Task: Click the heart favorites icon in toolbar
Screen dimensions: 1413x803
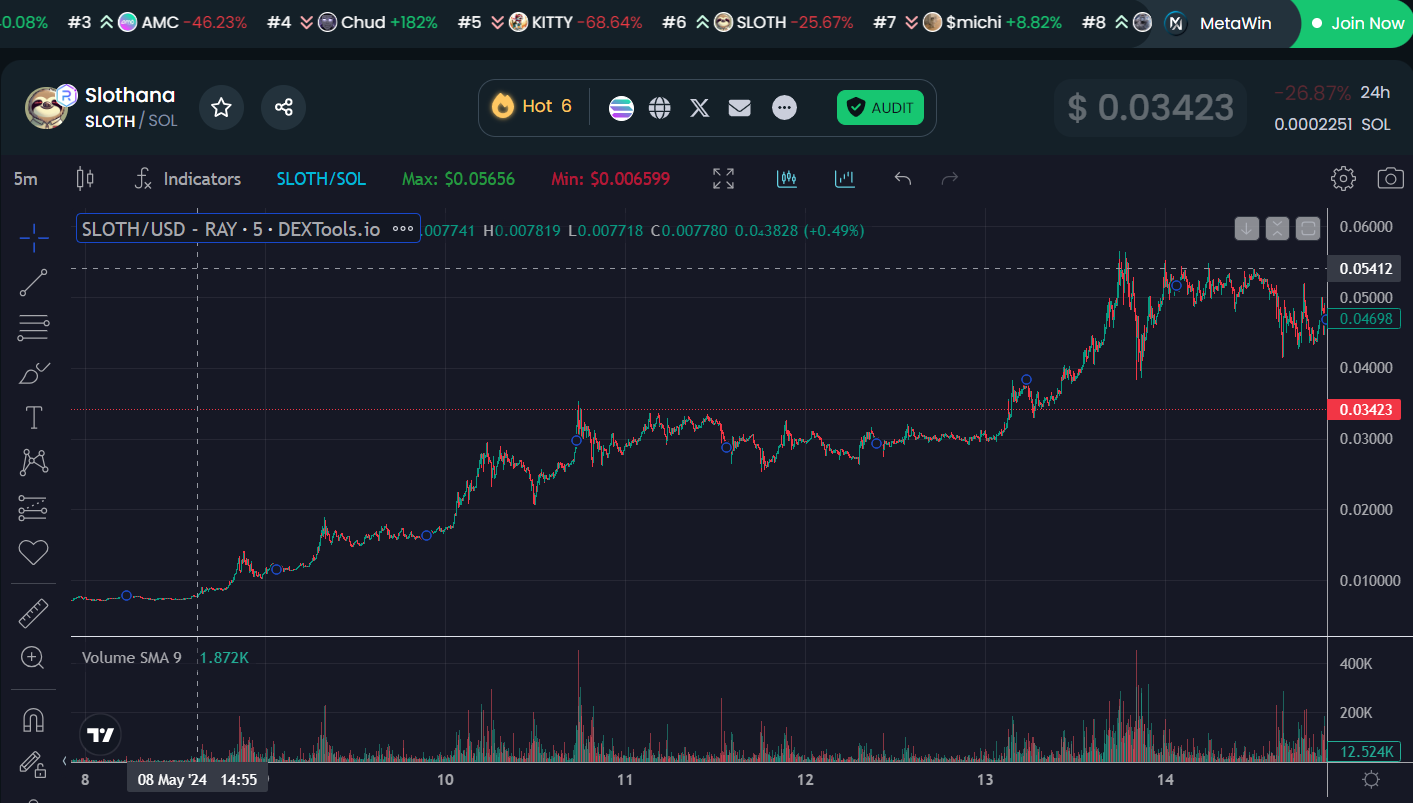Action: pyautogui.click(x=33, y=552)
